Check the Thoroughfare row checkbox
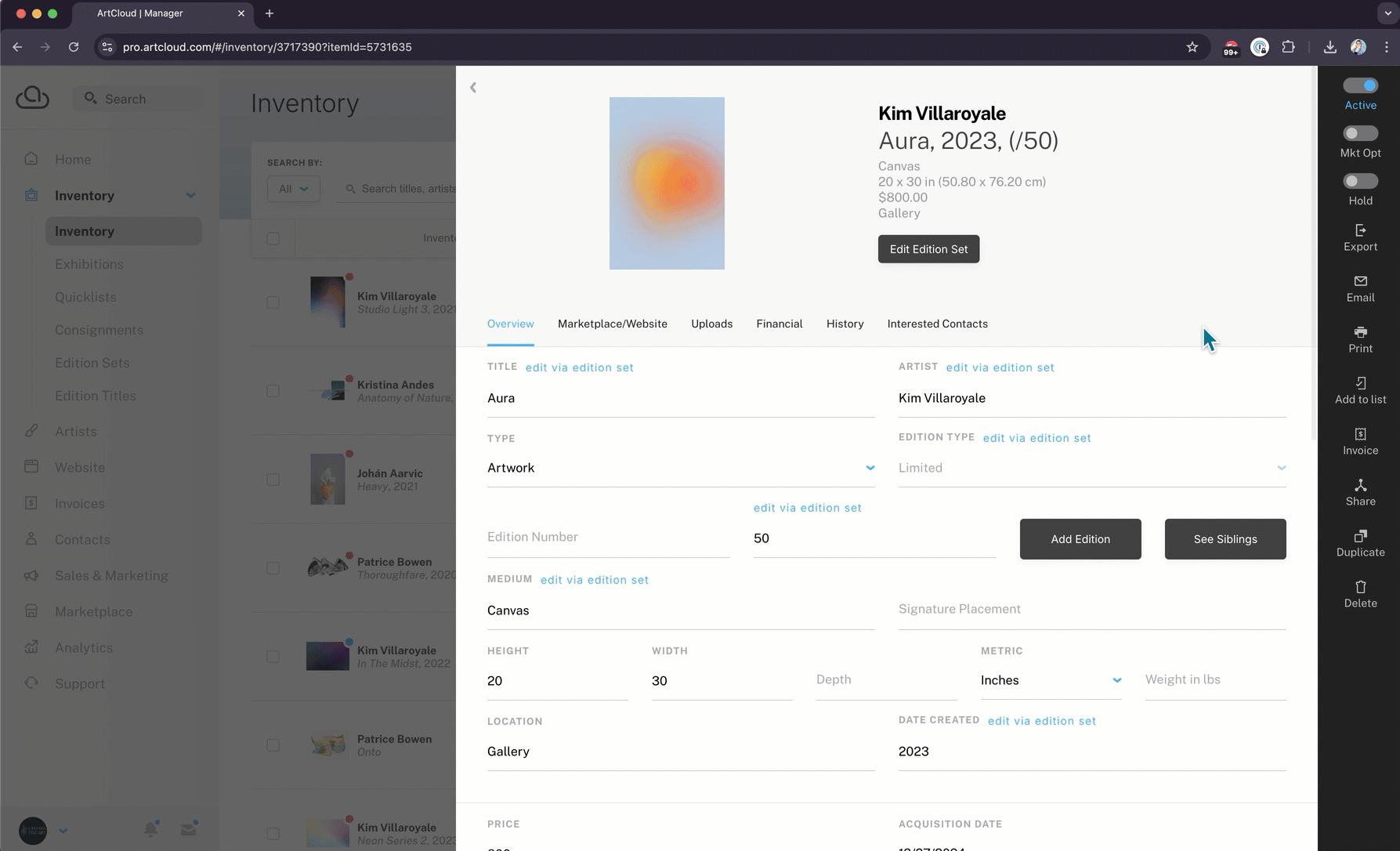Screen dimensions: 1400x851 273,567
